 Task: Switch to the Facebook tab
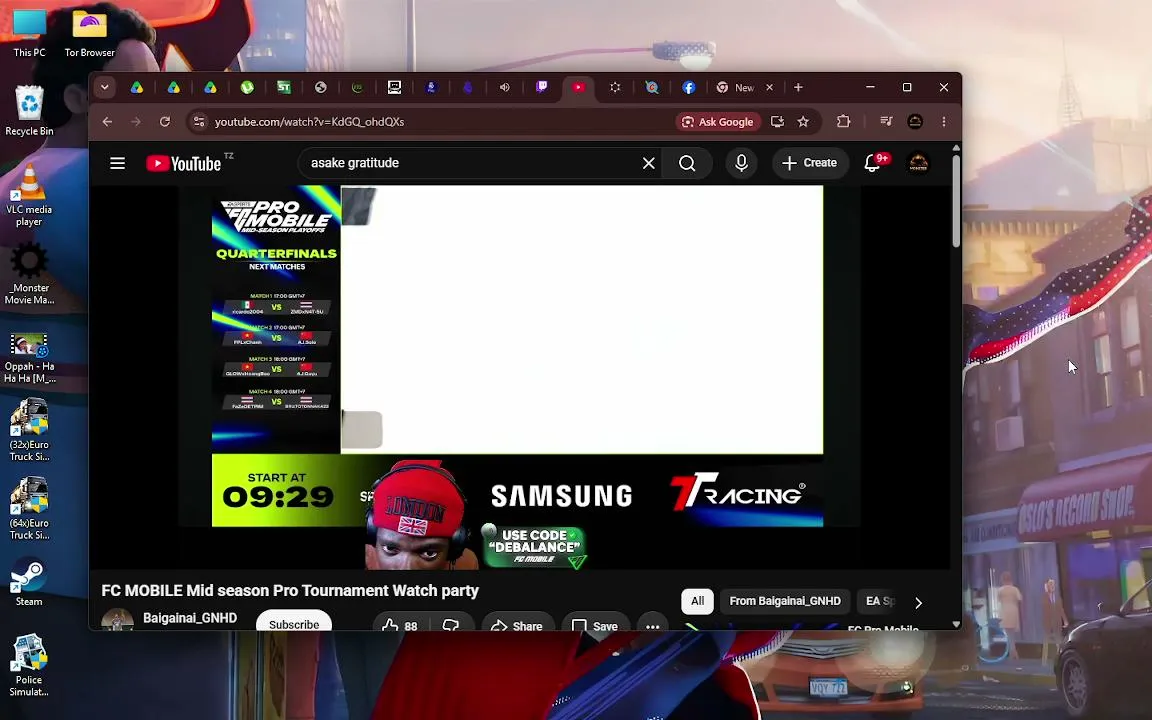[x=688, y=87]
